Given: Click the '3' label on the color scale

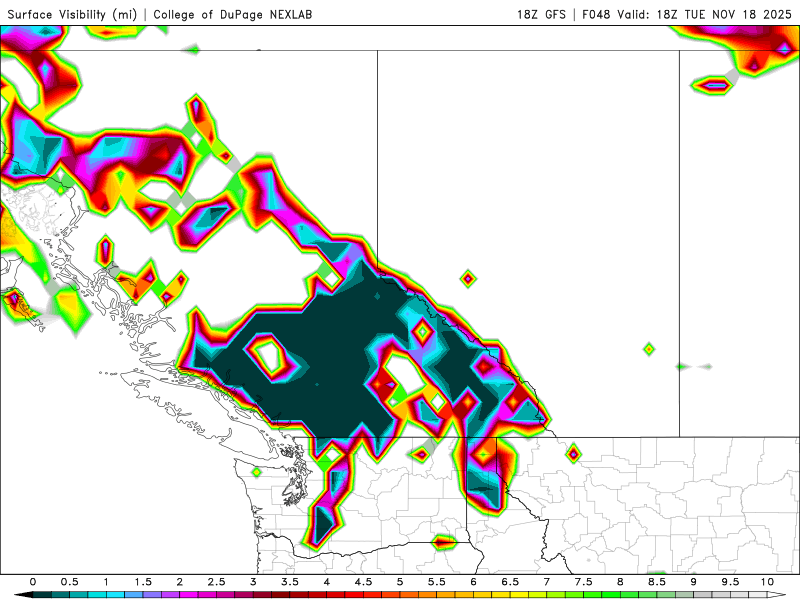Looking at the screenshot, I should tap(253, 582).
